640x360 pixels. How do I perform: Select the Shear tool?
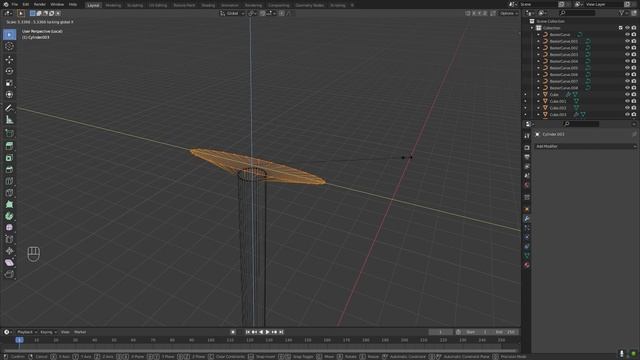coord(9,262)
